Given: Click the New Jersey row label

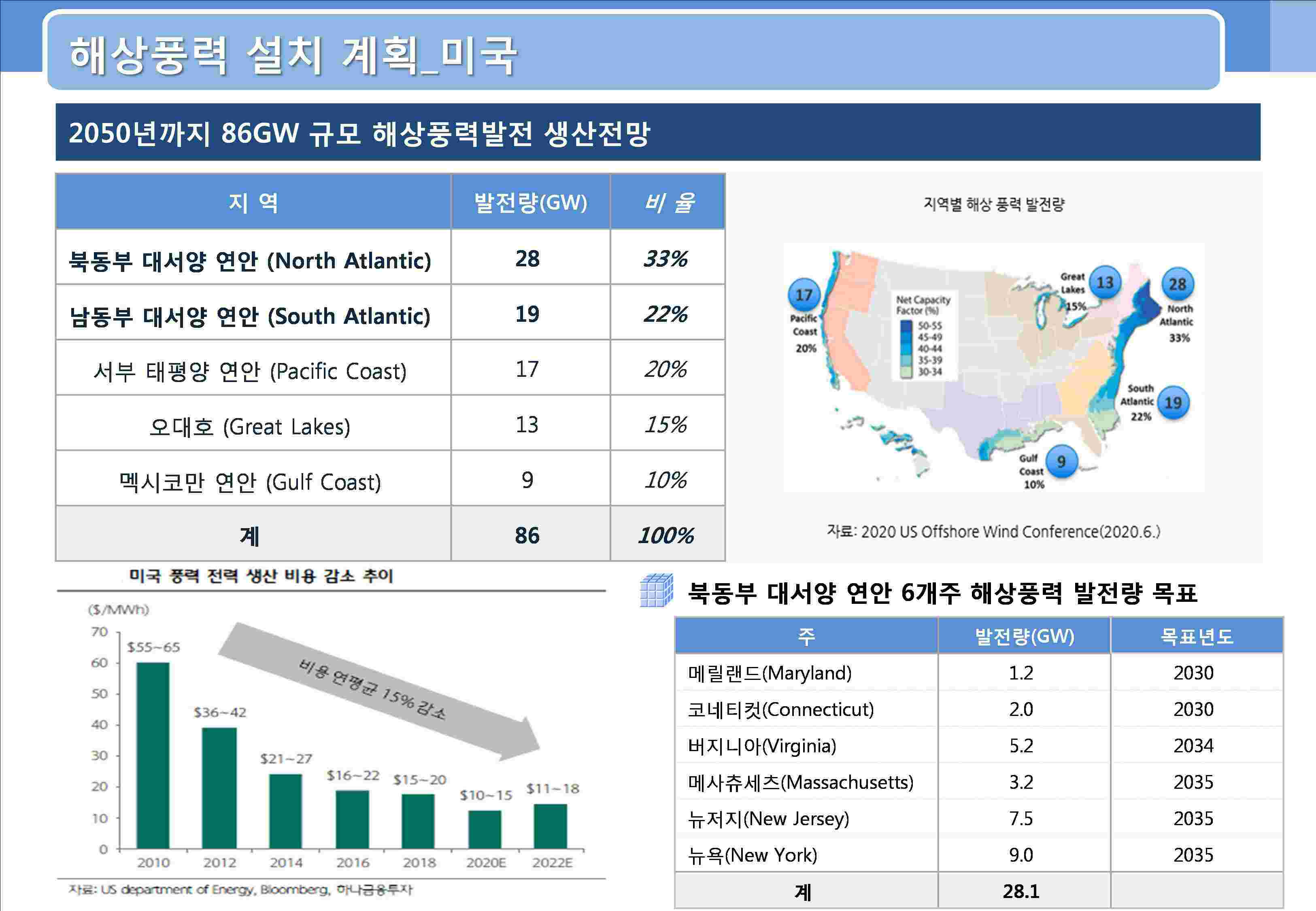Looking at the screenshot, I should 768,819.
